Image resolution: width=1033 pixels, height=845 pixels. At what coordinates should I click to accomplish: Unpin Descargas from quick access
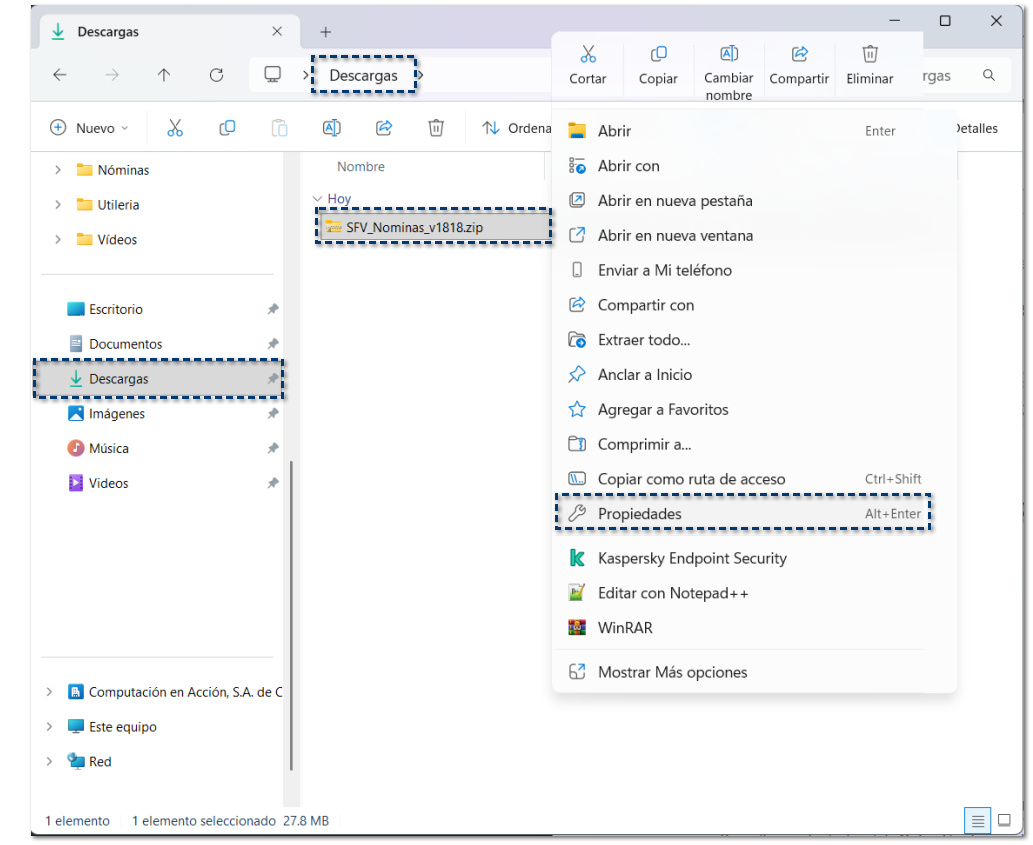[x=272, y=380]
